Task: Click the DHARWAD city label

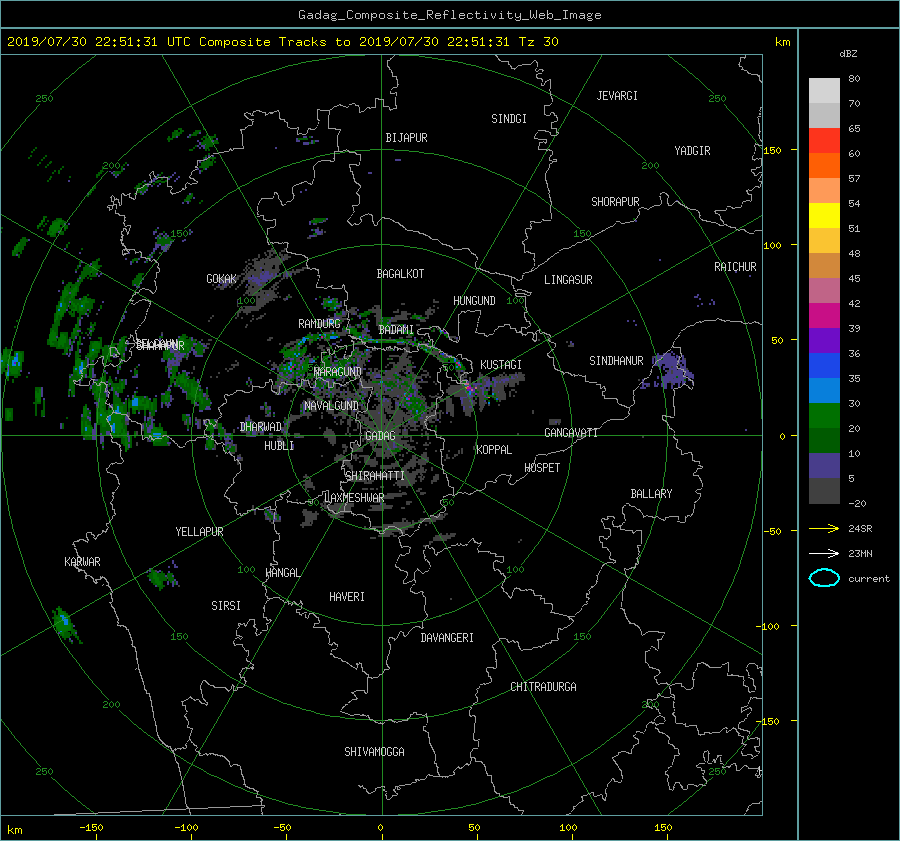Action: [260, 427]
